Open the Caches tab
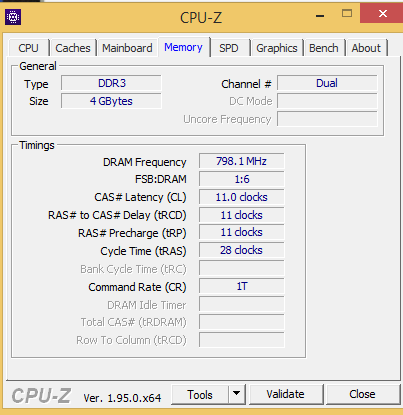The height and width of the screenshot is (415, 403). tap(73, 48)
